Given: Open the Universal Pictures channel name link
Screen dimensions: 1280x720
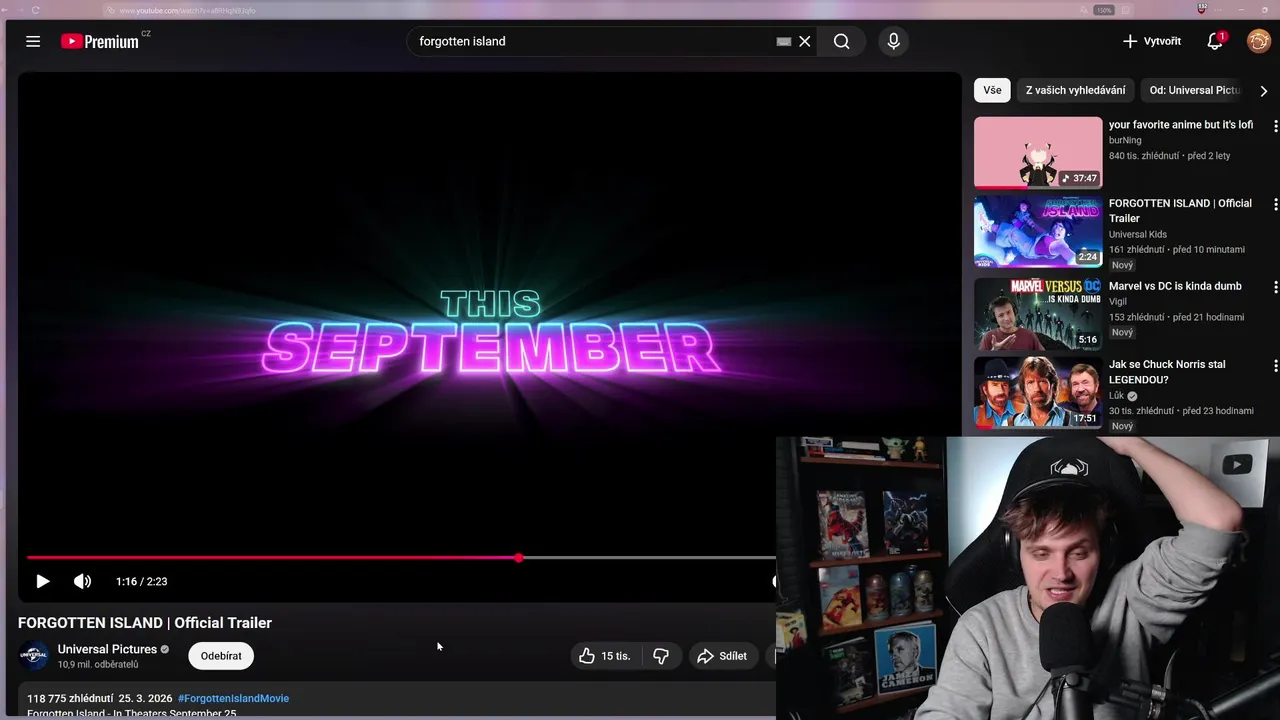Looking at the screenshot, I should point(107,649).
